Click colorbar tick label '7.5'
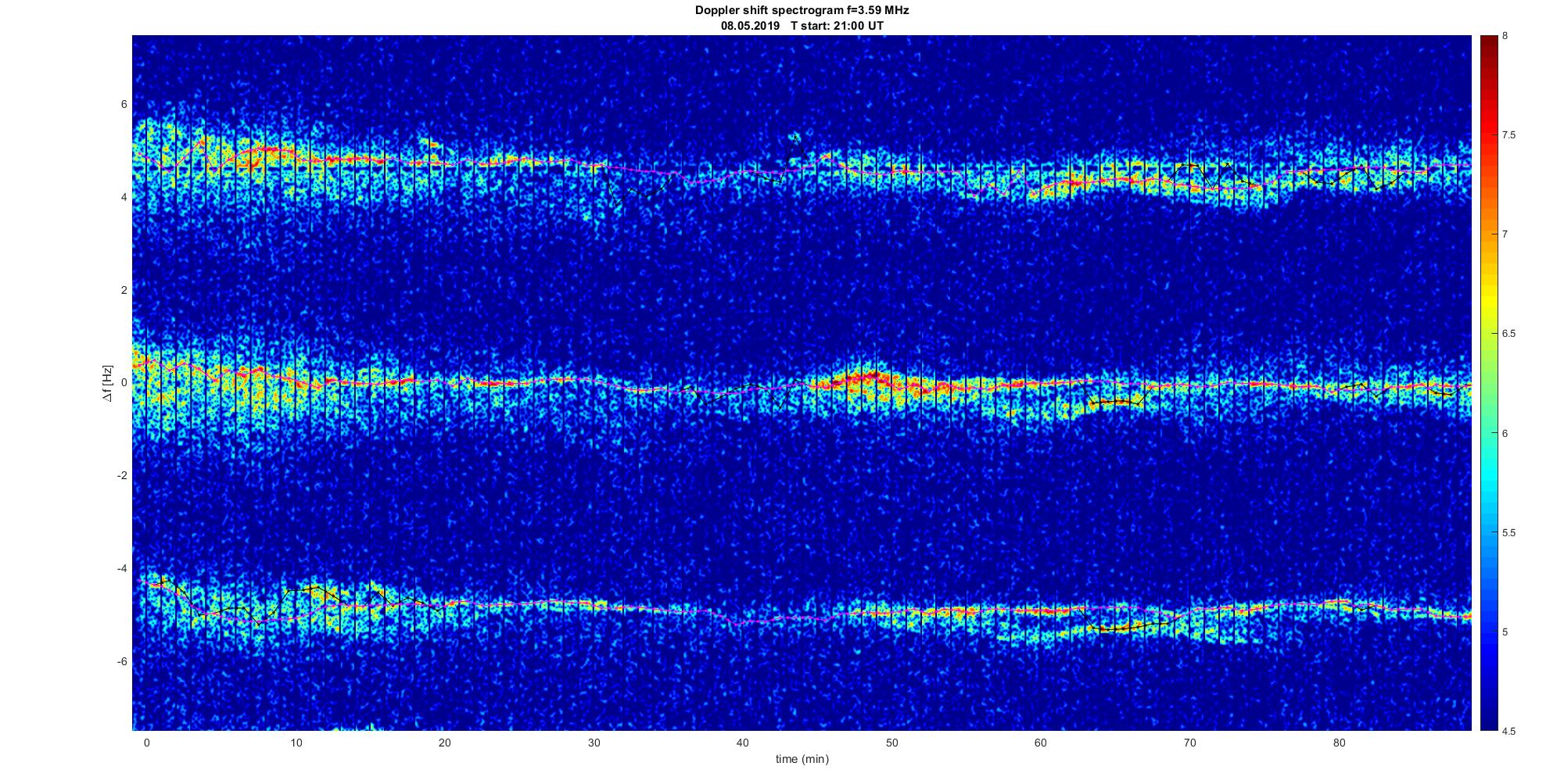 (x=1509, y=135)
